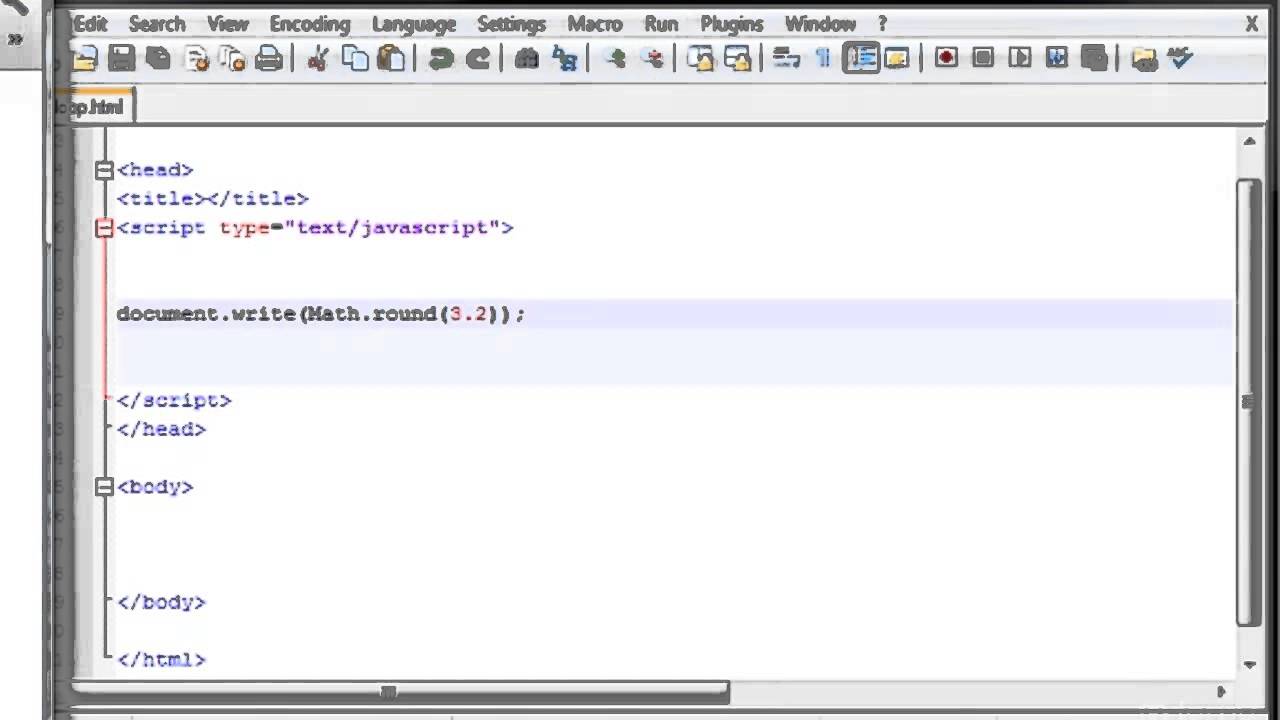Screen dimensions: 1280x720
Task: Open Replace using the Replace toolbar icon
Action: coord(564,58)
